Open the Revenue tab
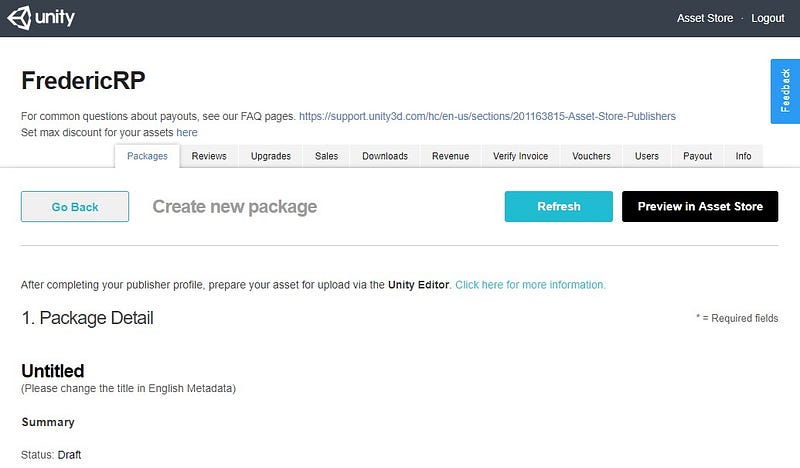 (x=450, y=156)
